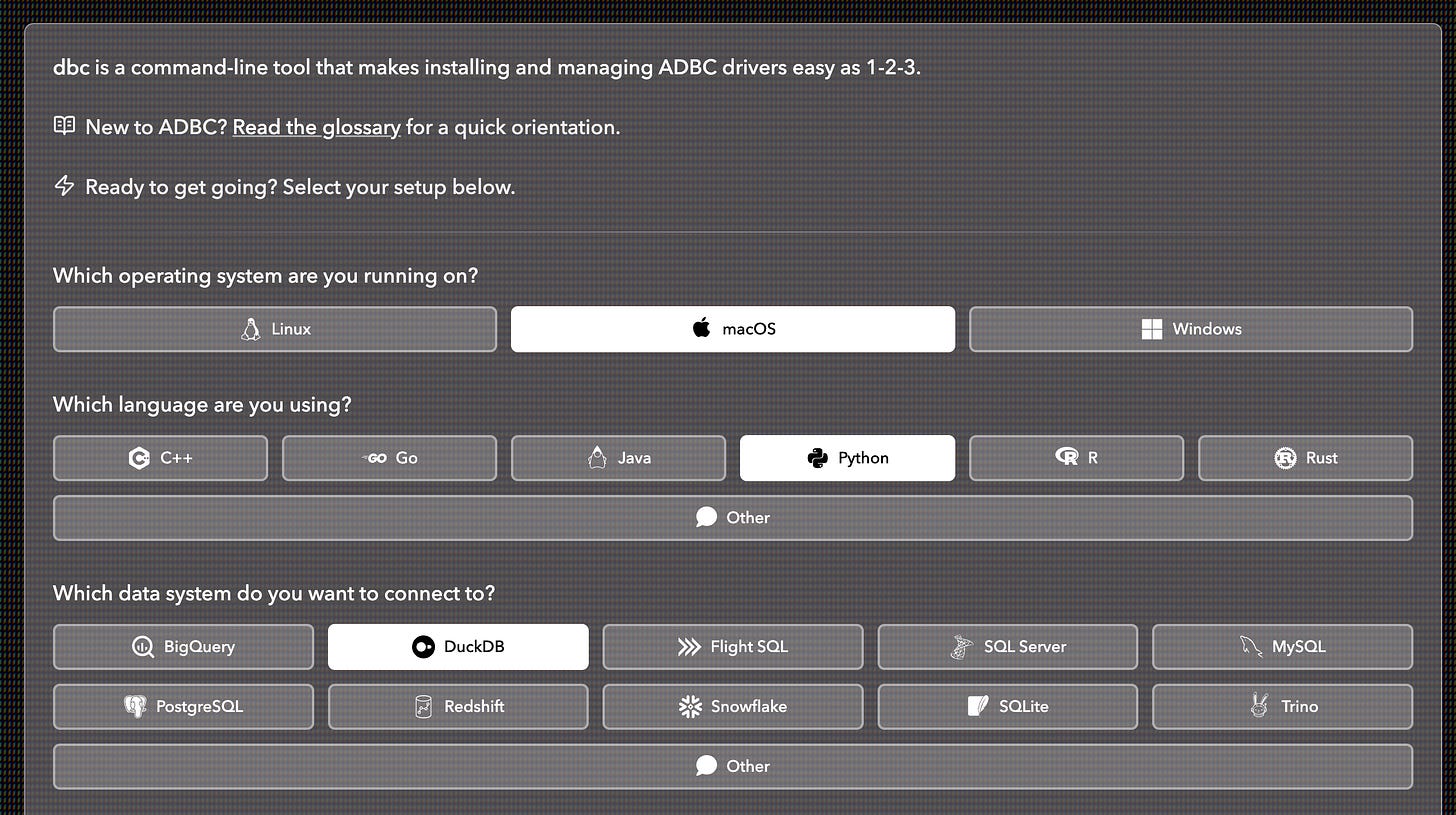Choose the macOS operating system option
1456x815 pixels.
[733, 329]
